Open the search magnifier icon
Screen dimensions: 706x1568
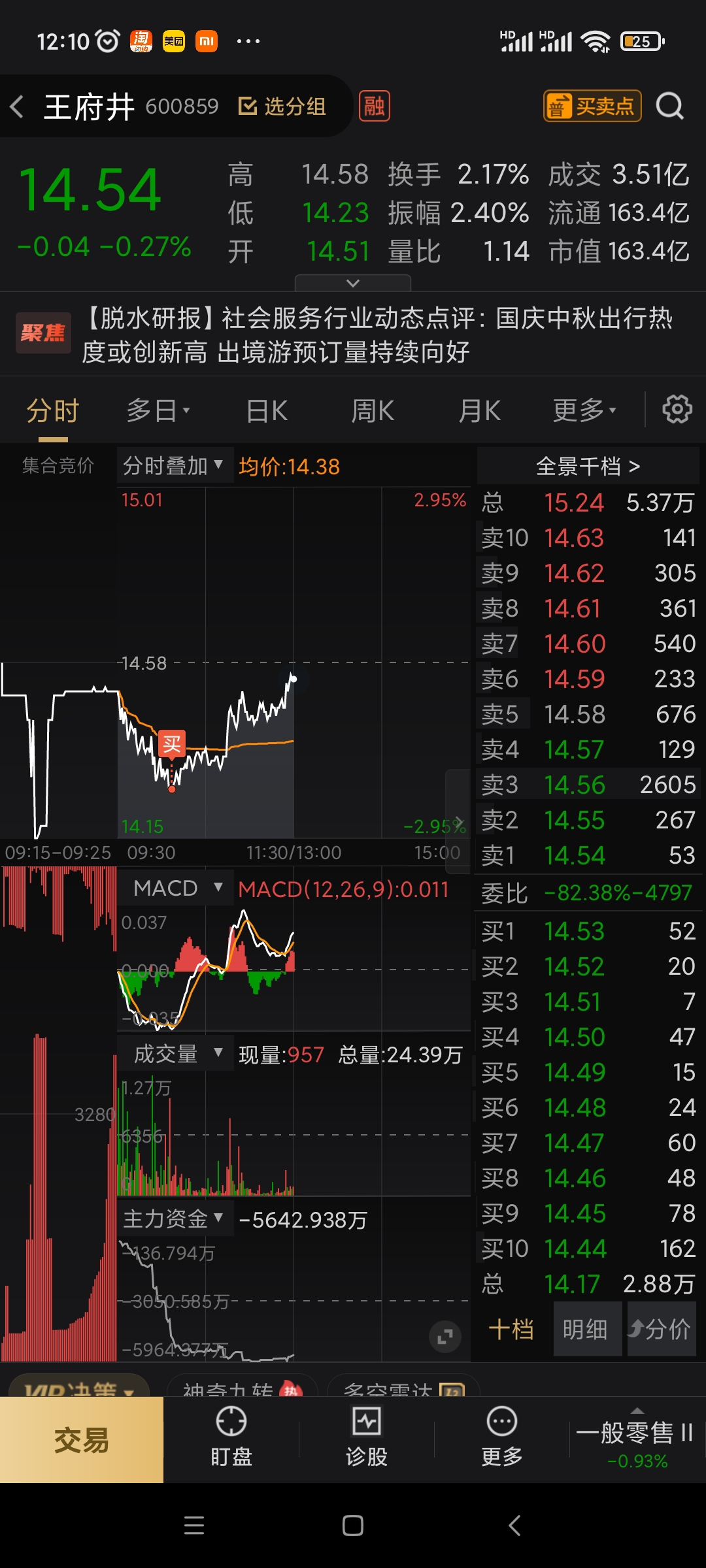(x=669, y=106)
